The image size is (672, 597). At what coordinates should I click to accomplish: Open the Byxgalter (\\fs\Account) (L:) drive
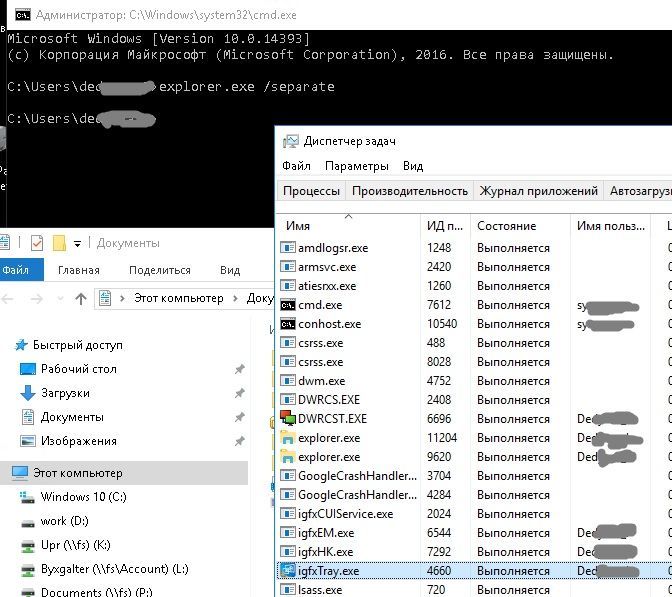pos(114,569)
